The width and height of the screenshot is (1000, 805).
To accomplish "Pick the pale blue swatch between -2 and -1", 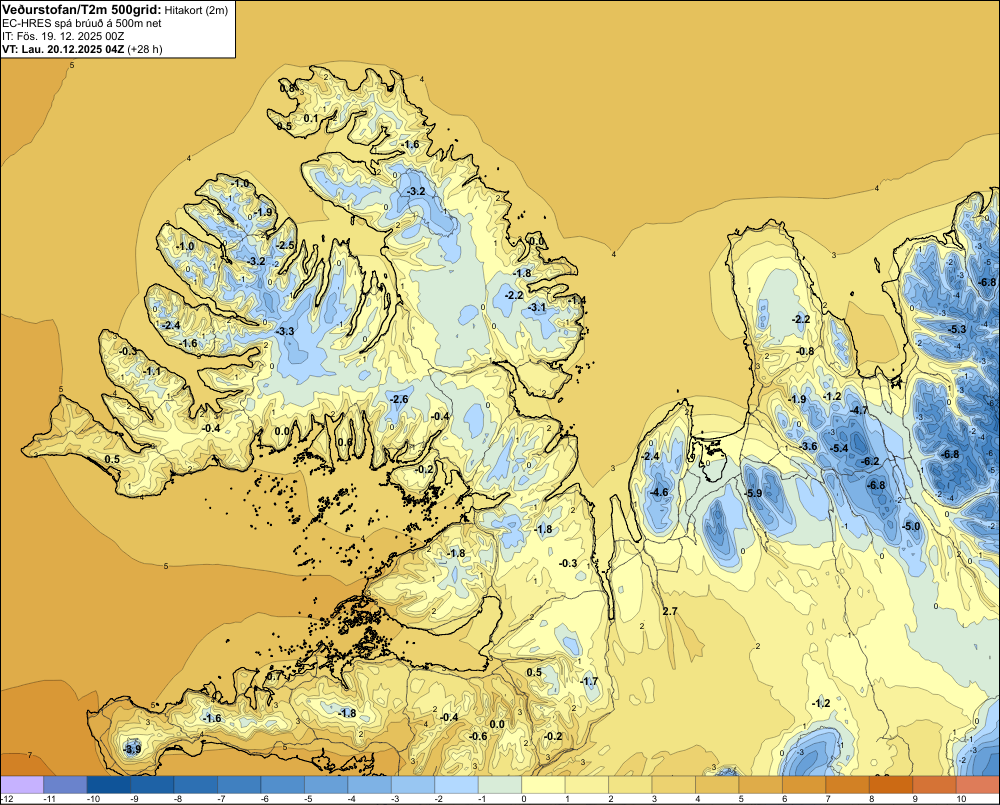I will [x=457, y=785].
